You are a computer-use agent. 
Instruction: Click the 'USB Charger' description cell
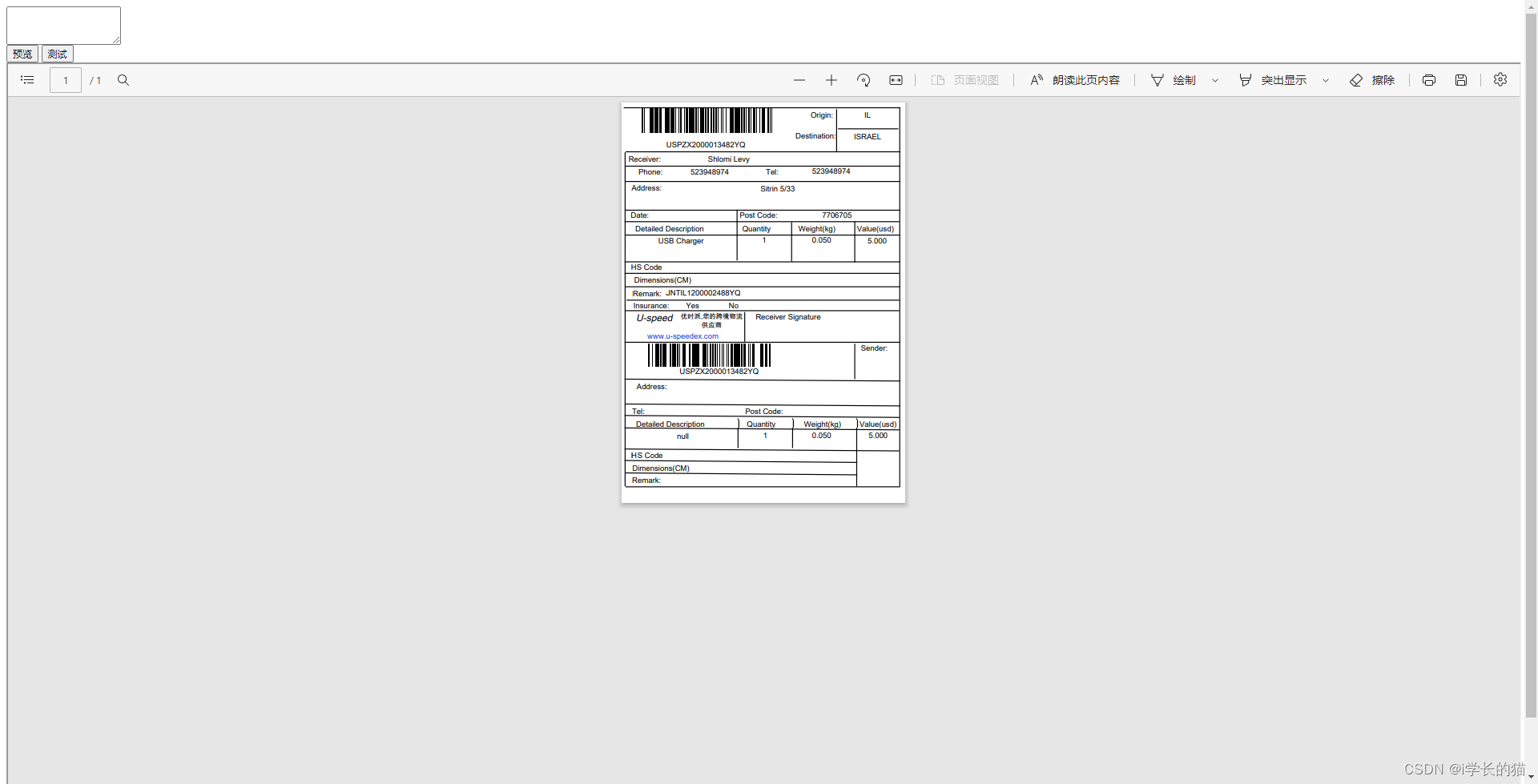tap(681, 241)
